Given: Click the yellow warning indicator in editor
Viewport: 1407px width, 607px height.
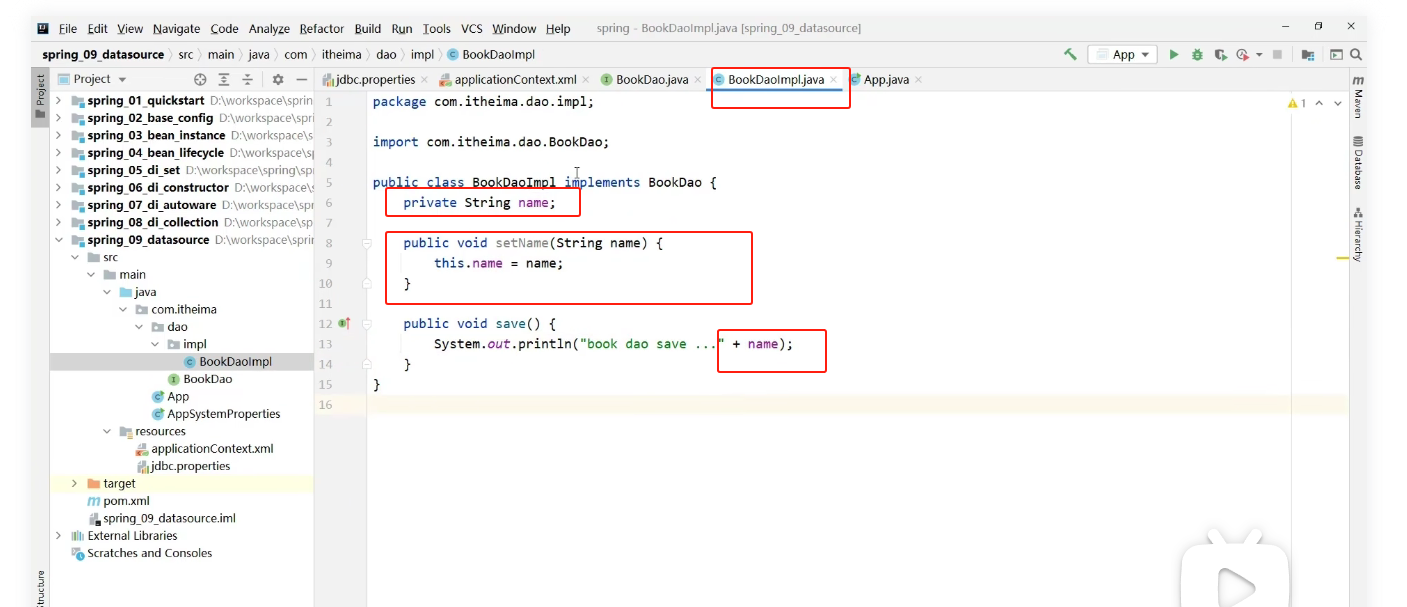Looking at the screenshot, I should [1297, 103].
